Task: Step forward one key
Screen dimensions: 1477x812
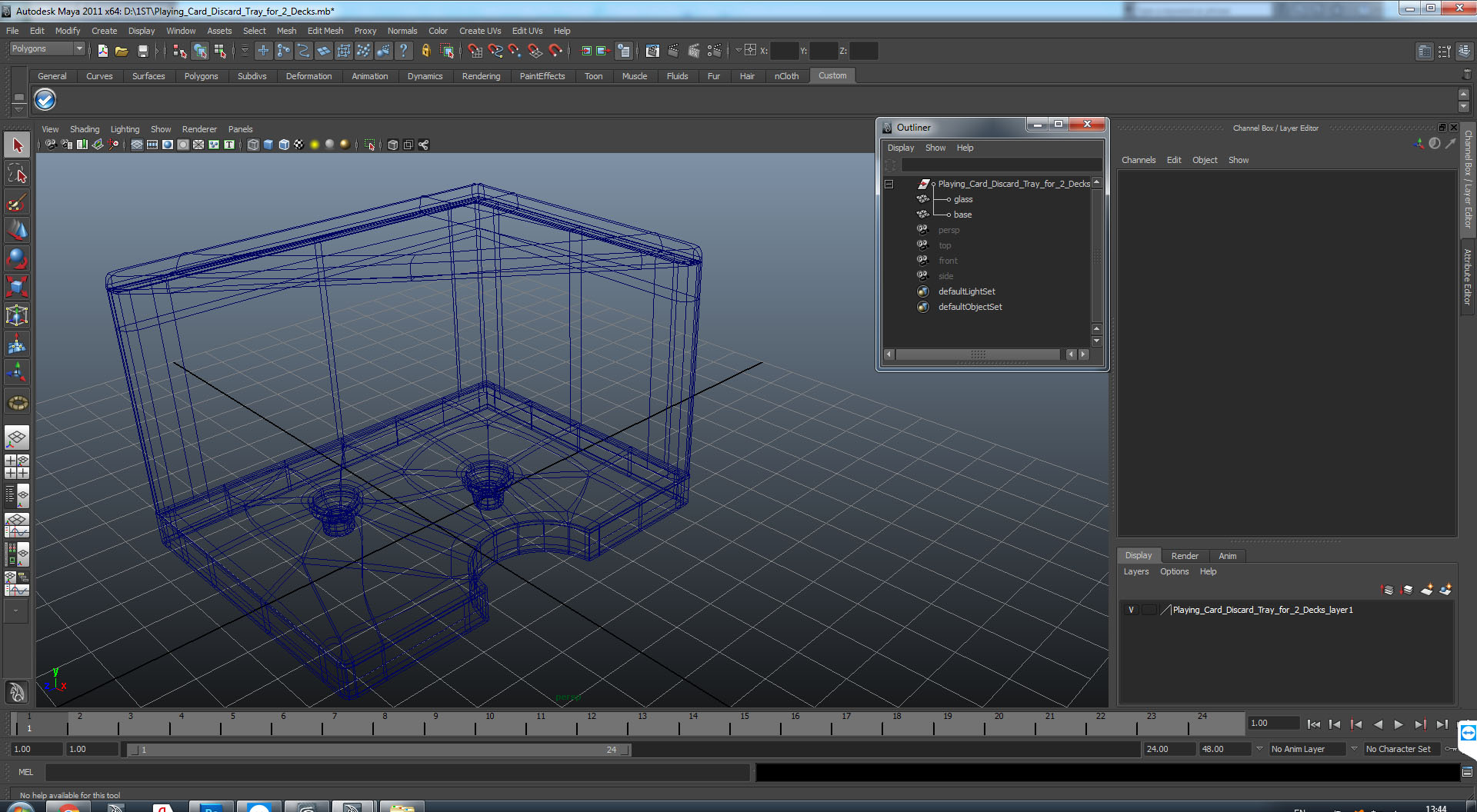Action: point(1420,724)
